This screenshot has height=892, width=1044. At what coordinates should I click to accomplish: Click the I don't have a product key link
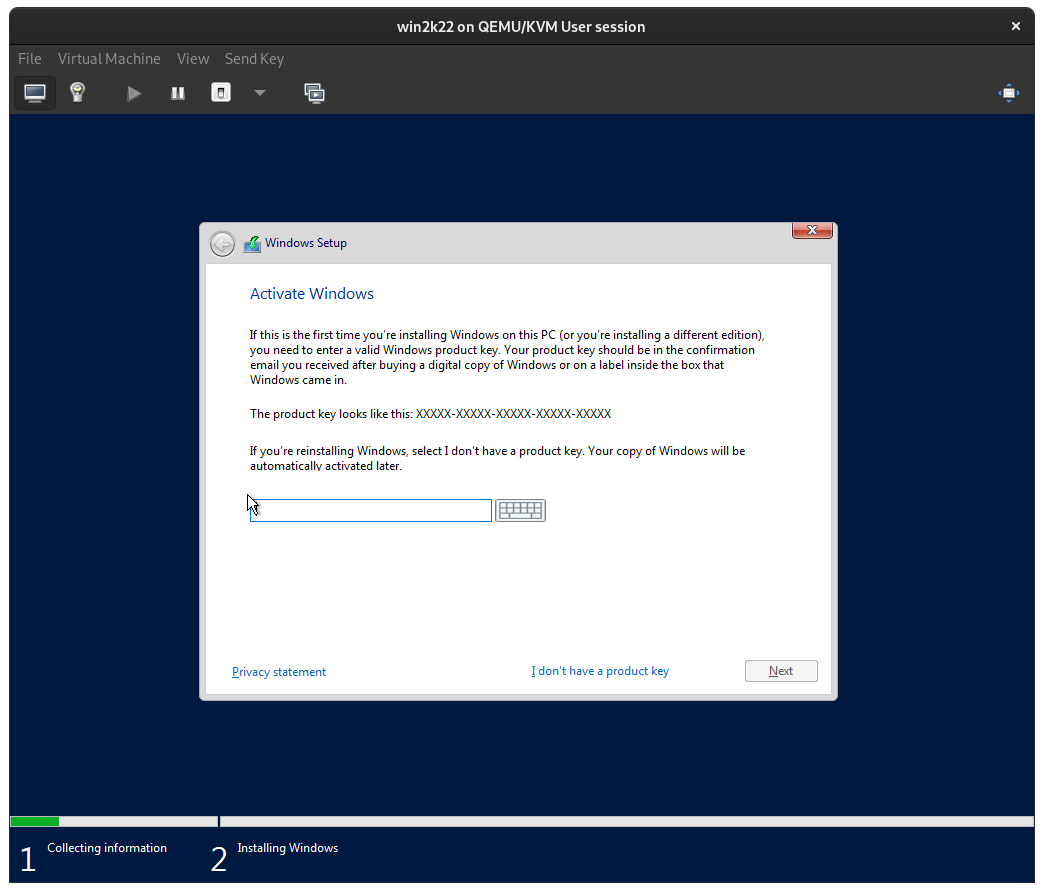pyautogui.click(x=600, y=671)
